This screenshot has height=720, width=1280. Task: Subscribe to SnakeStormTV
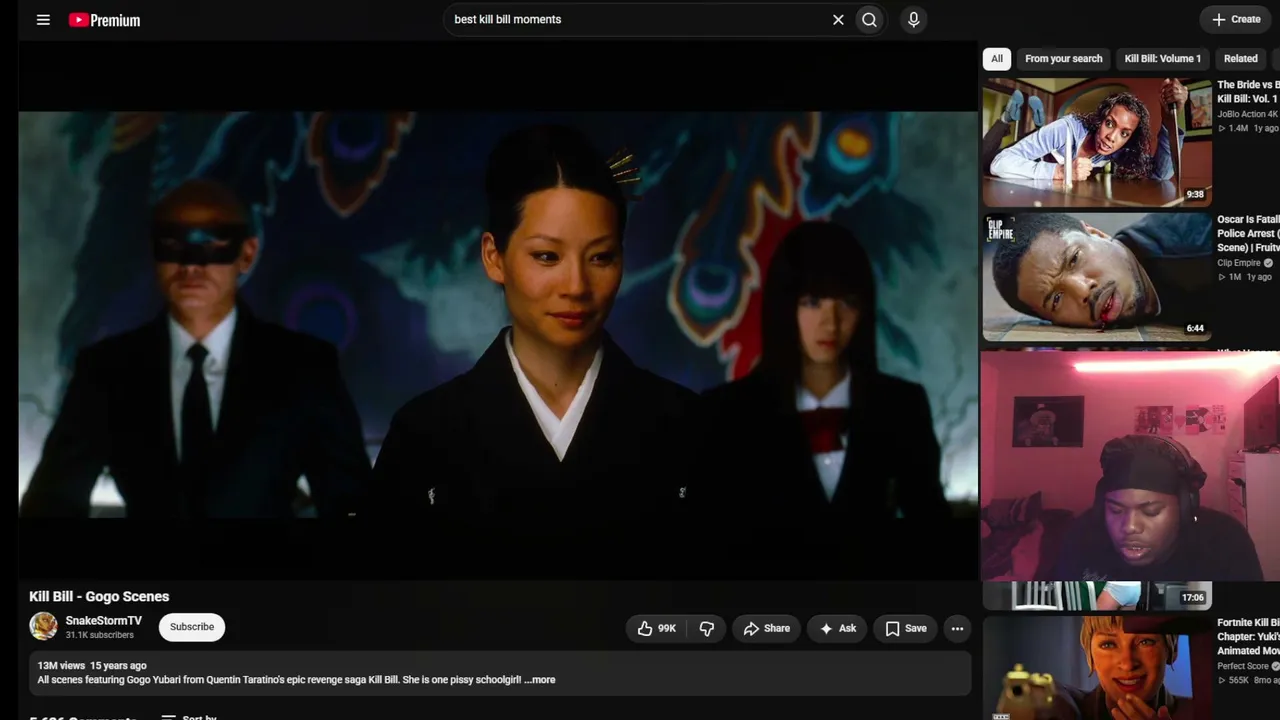point(192,627)
